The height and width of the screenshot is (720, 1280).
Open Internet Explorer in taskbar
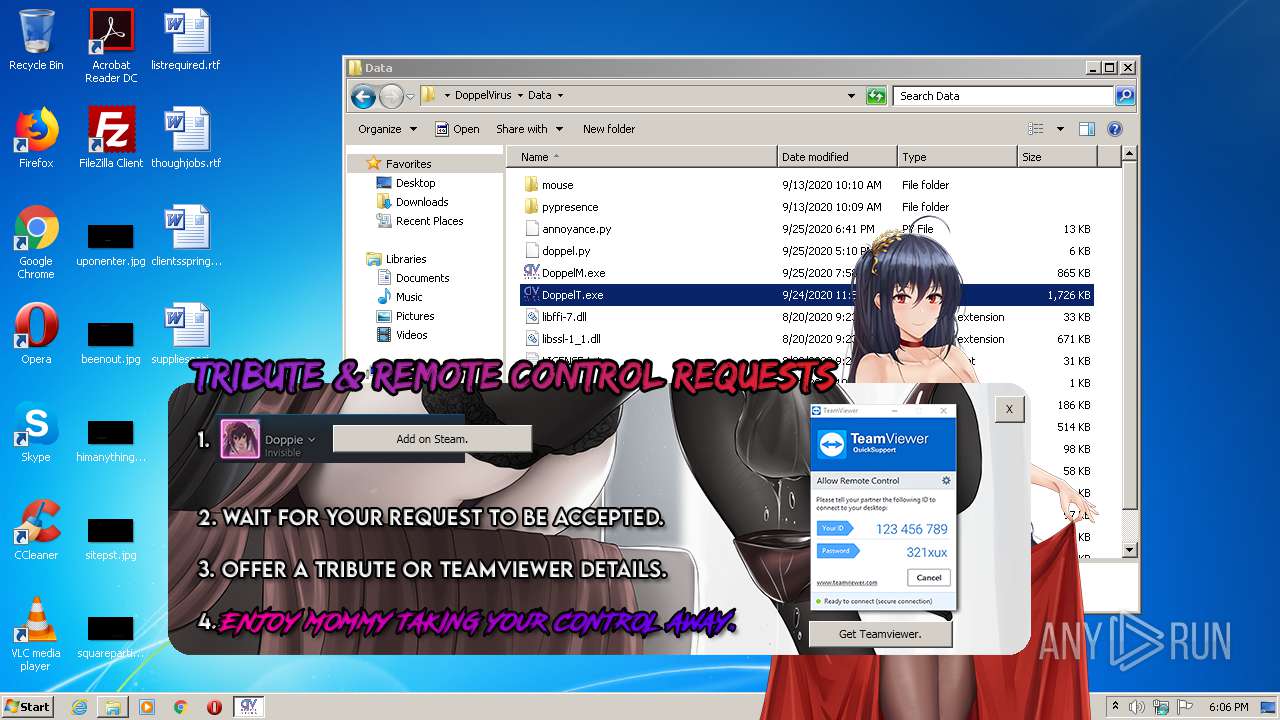(79, 707)
